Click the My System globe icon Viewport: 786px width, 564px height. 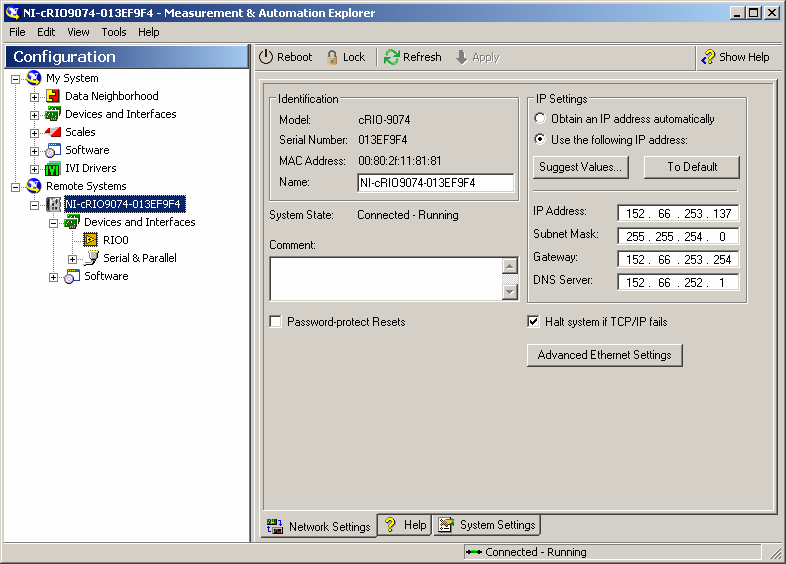34,78
